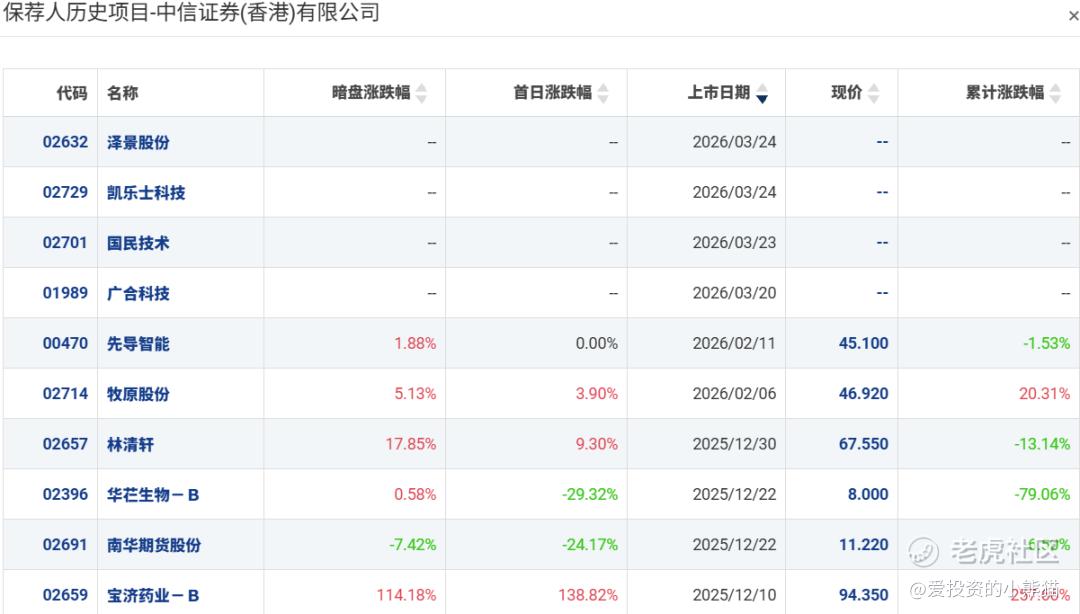Select cumulative change -1.53%
1080x614 pixels.
(1047, 343)
